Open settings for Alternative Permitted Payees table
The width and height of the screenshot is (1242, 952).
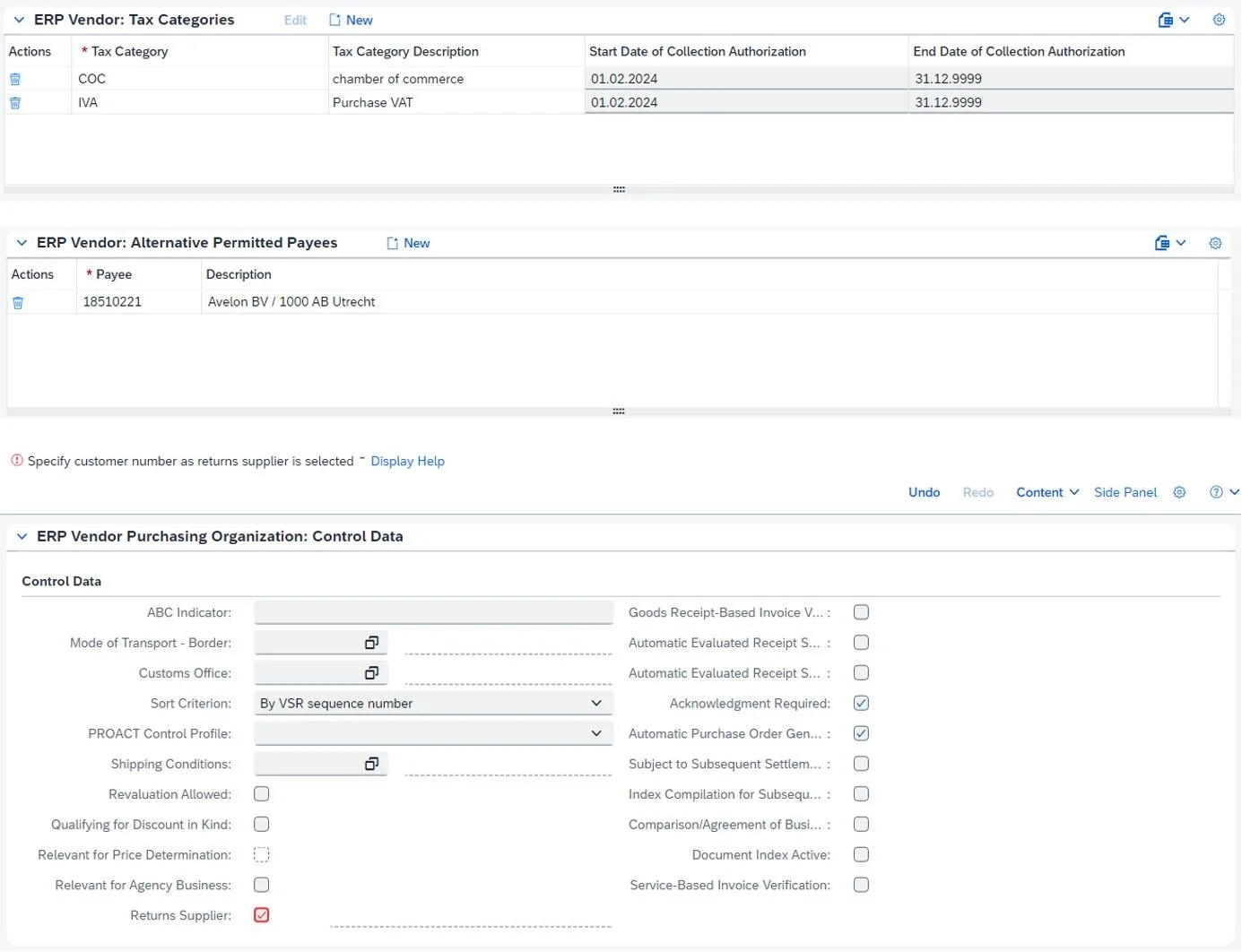pyautogui.click(x=1215, y=242)
